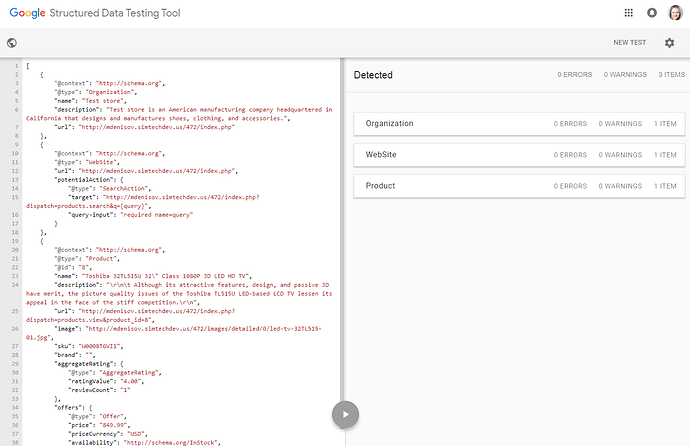
Task: Click the "aggregateRating" code line
Action: click(89, 364)
